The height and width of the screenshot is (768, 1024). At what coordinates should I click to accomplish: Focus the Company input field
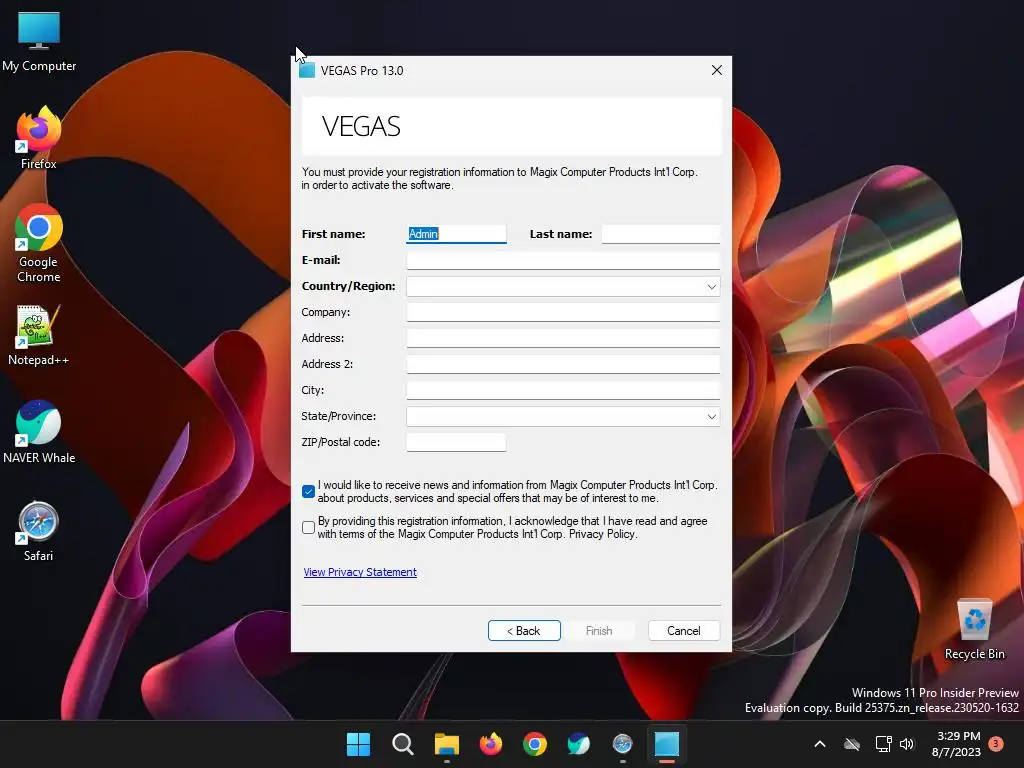click(563, 312)
